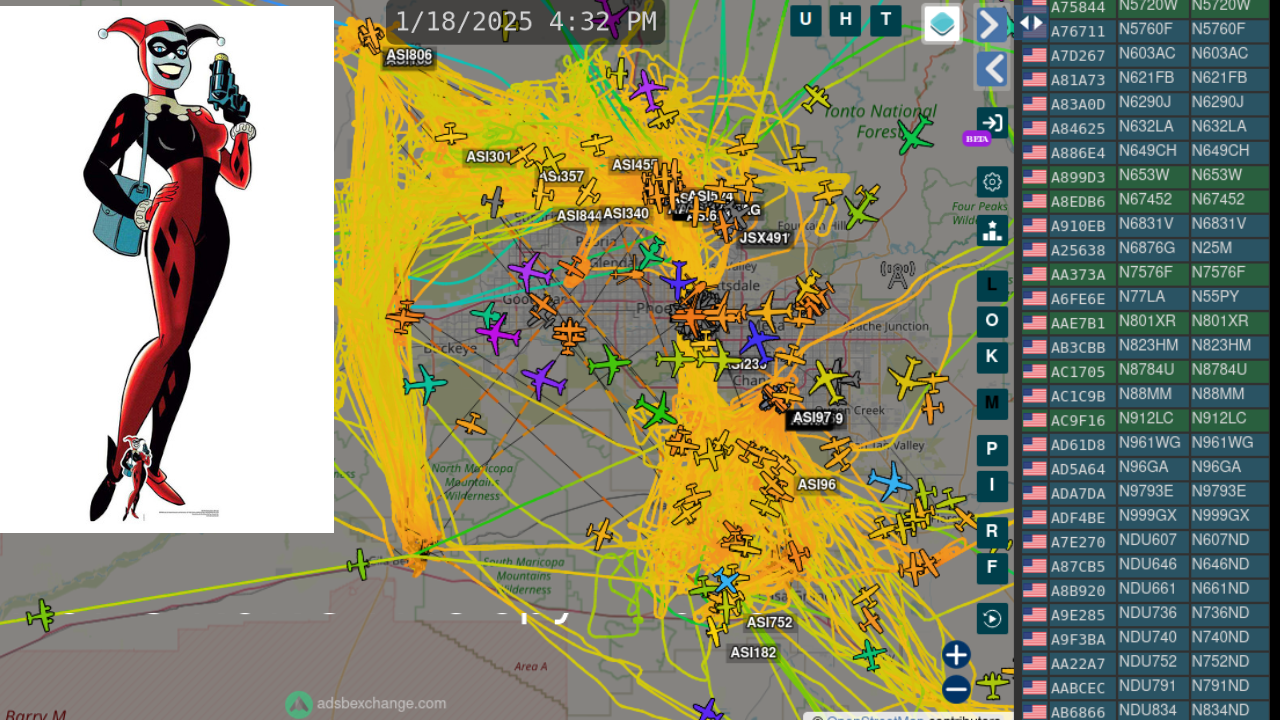
Task: Select hex code AAE7B1 in table
Action: [x=1078, y=324]
